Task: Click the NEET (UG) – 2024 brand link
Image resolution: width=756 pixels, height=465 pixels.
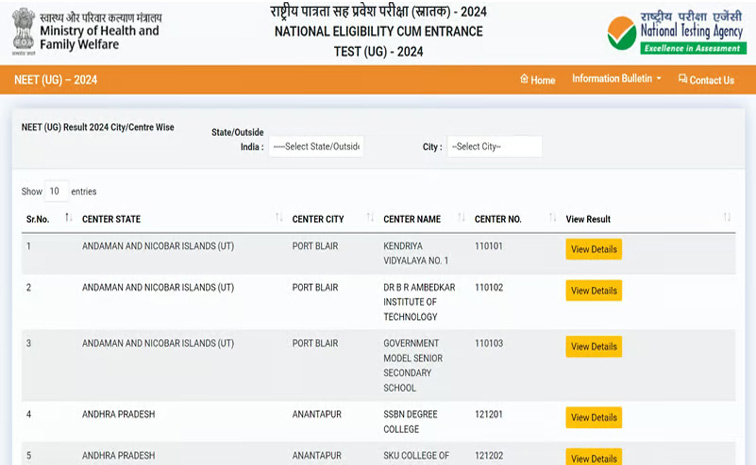Action: [55, 80]
